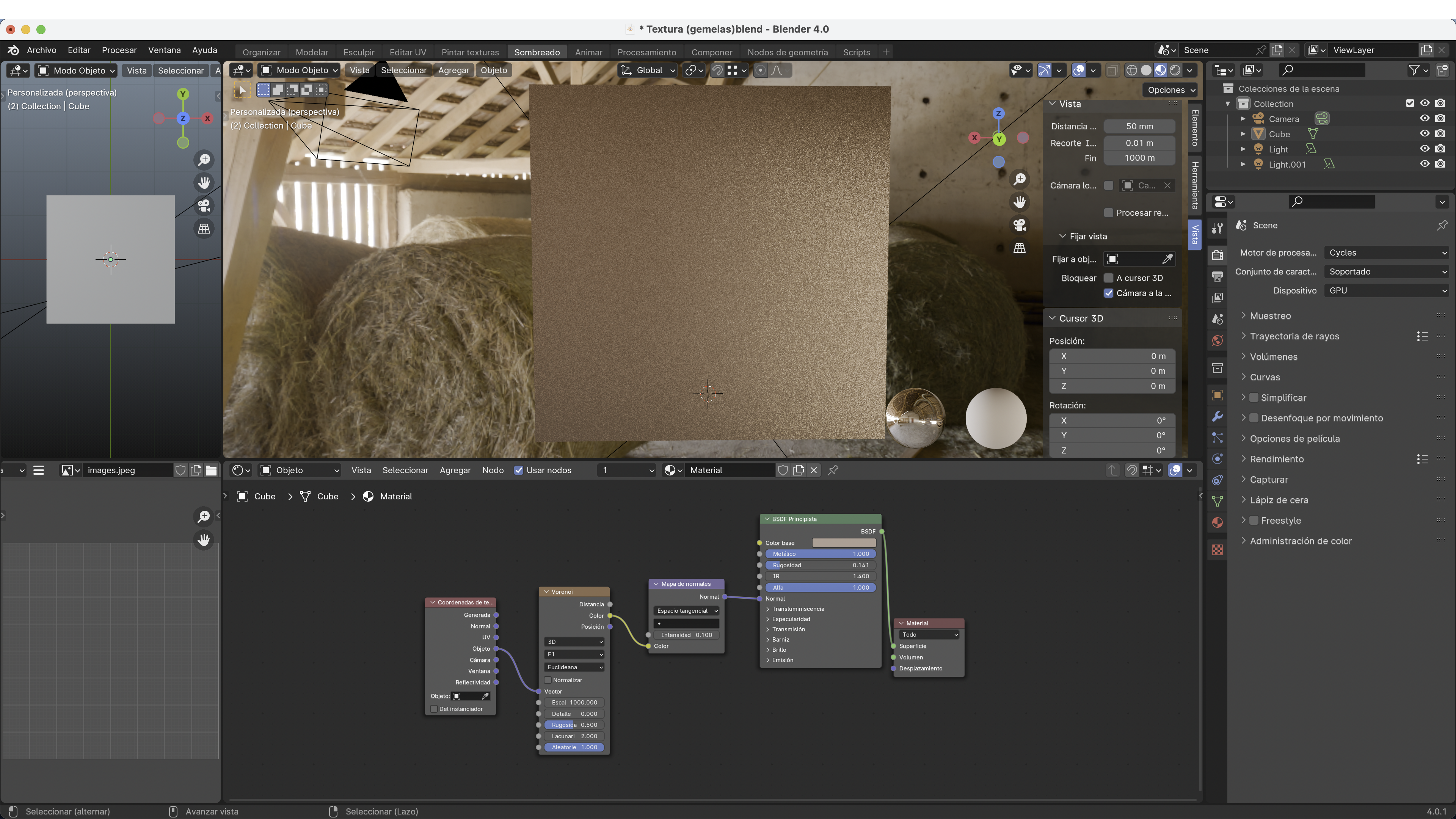Open the Modifiers wrench properties tab

point(1218,417)
